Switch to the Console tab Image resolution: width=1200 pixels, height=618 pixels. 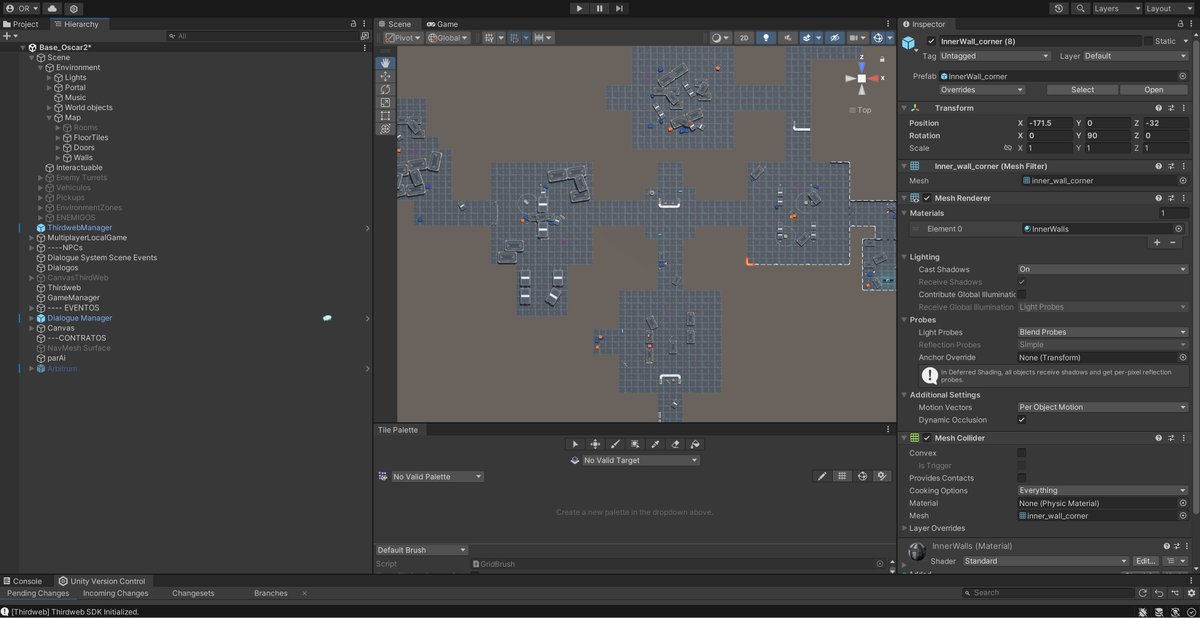tap(22, 581)
